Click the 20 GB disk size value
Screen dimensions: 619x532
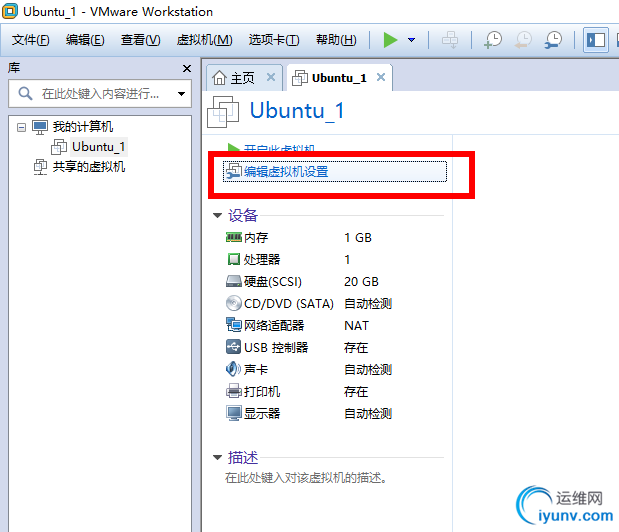point(361,282)
